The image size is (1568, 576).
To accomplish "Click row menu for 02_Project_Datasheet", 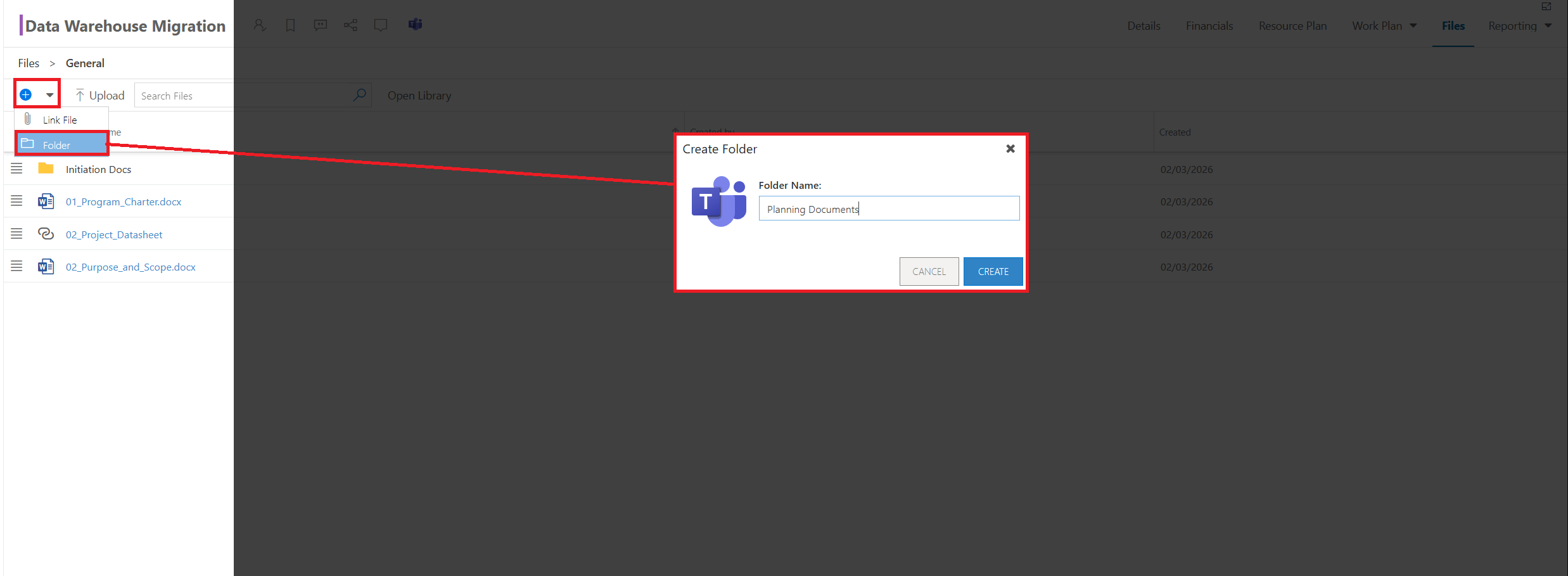I will coord(16,234).
